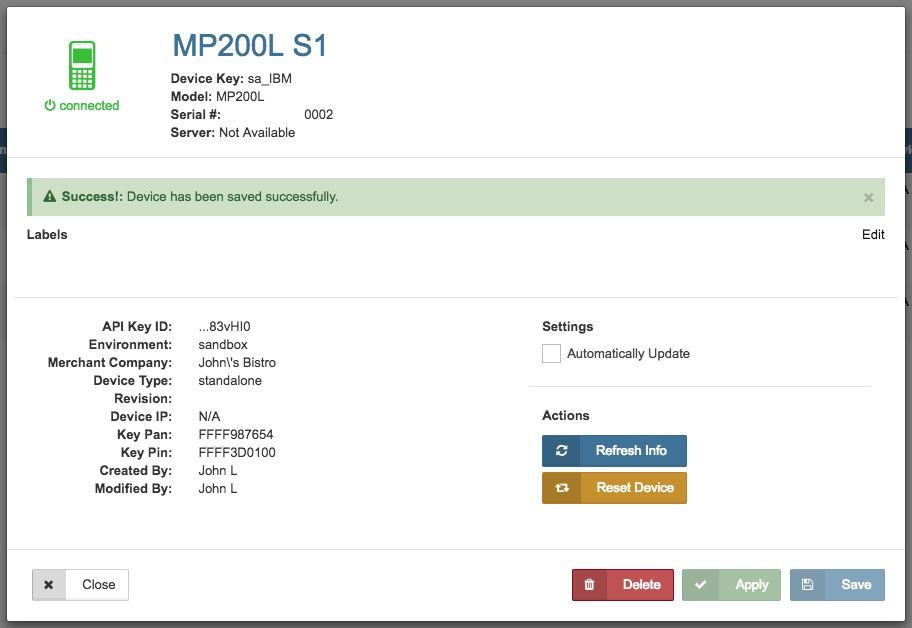Image resolution: width=912 pixels, height=628 pixels.
Task: Click the warning triangle in success alert
Action: [x=49, y=197]
